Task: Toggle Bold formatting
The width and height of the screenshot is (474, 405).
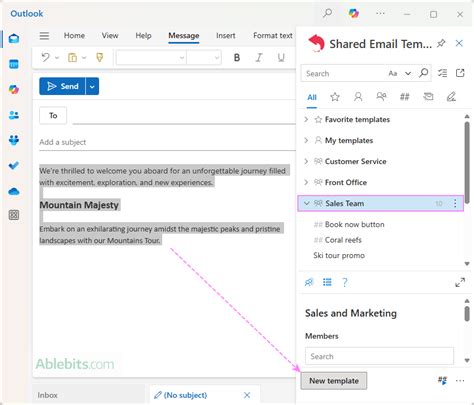Action: [237, 58]
